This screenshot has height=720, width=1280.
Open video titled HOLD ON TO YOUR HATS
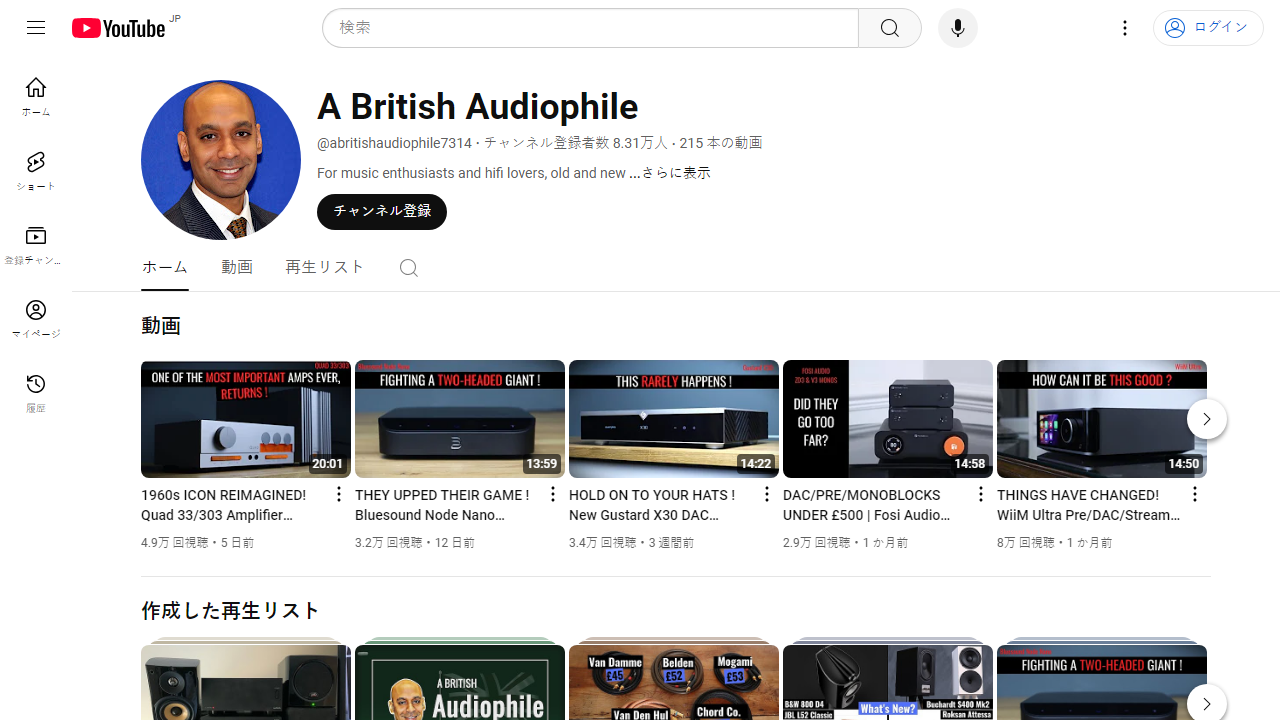(x=652, y=505)
